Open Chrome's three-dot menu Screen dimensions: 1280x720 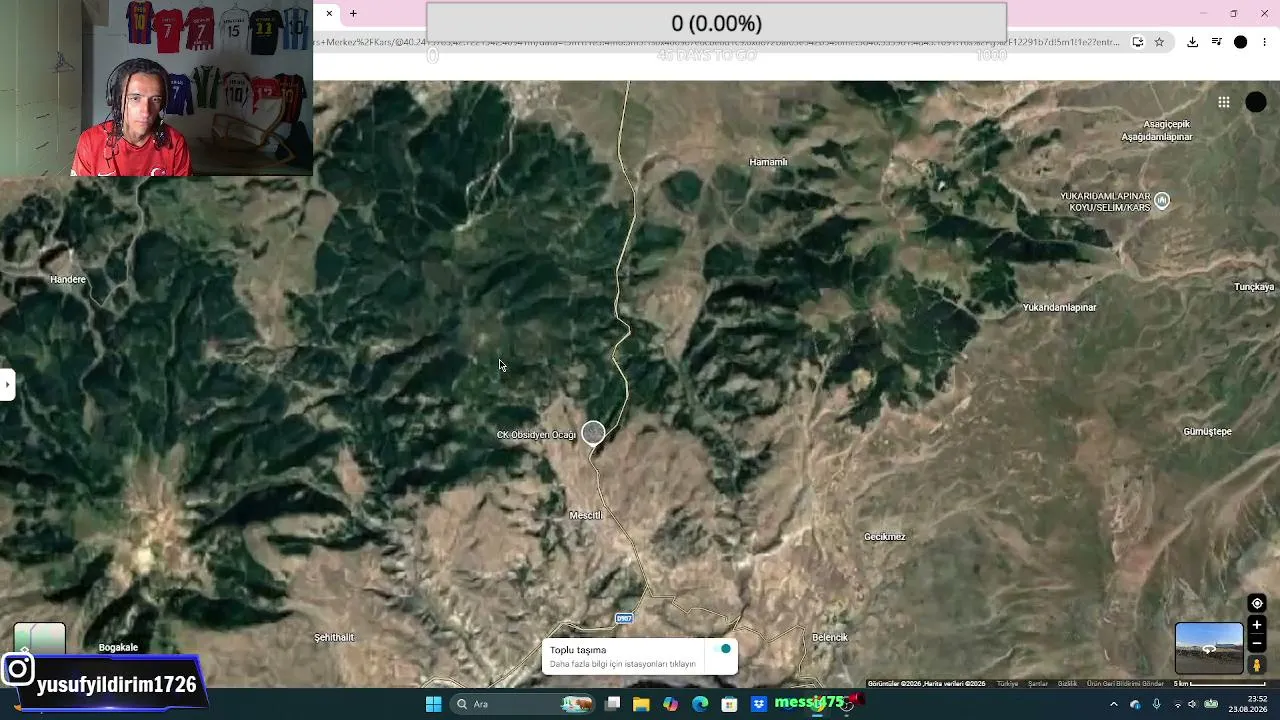coord(1265,42)
